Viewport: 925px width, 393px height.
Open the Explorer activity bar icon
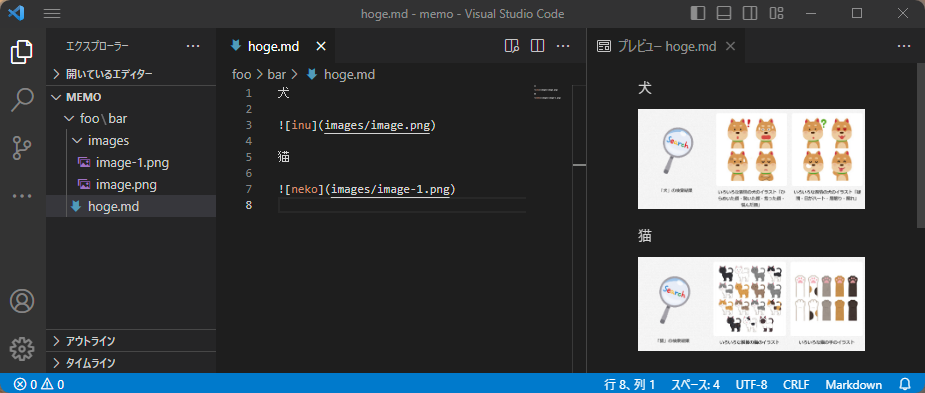pyautogui.click(x=22, y=53)
